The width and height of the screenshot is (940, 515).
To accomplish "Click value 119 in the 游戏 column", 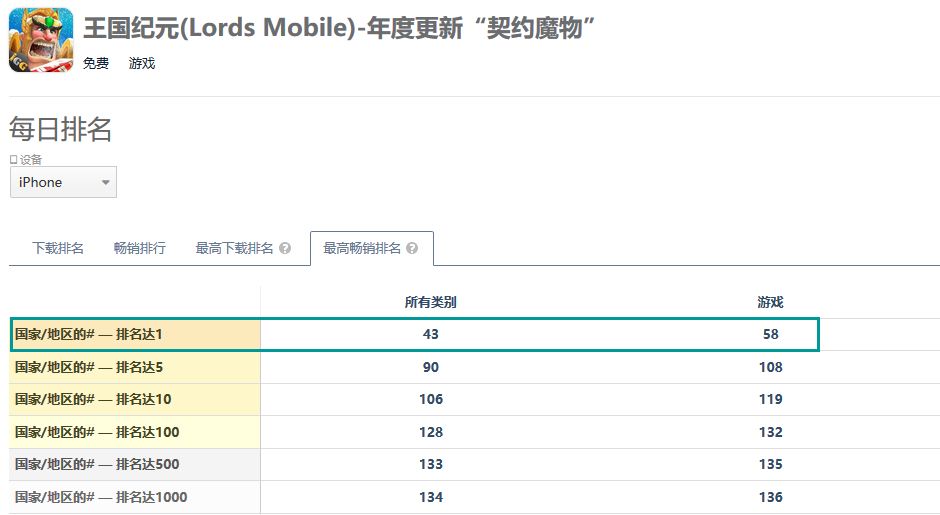I will (770, 399).
